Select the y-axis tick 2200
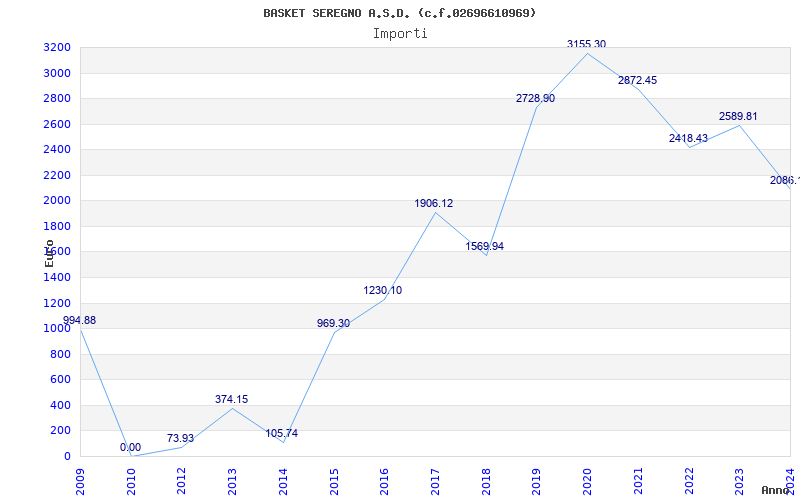 click(x=57, y=175)
